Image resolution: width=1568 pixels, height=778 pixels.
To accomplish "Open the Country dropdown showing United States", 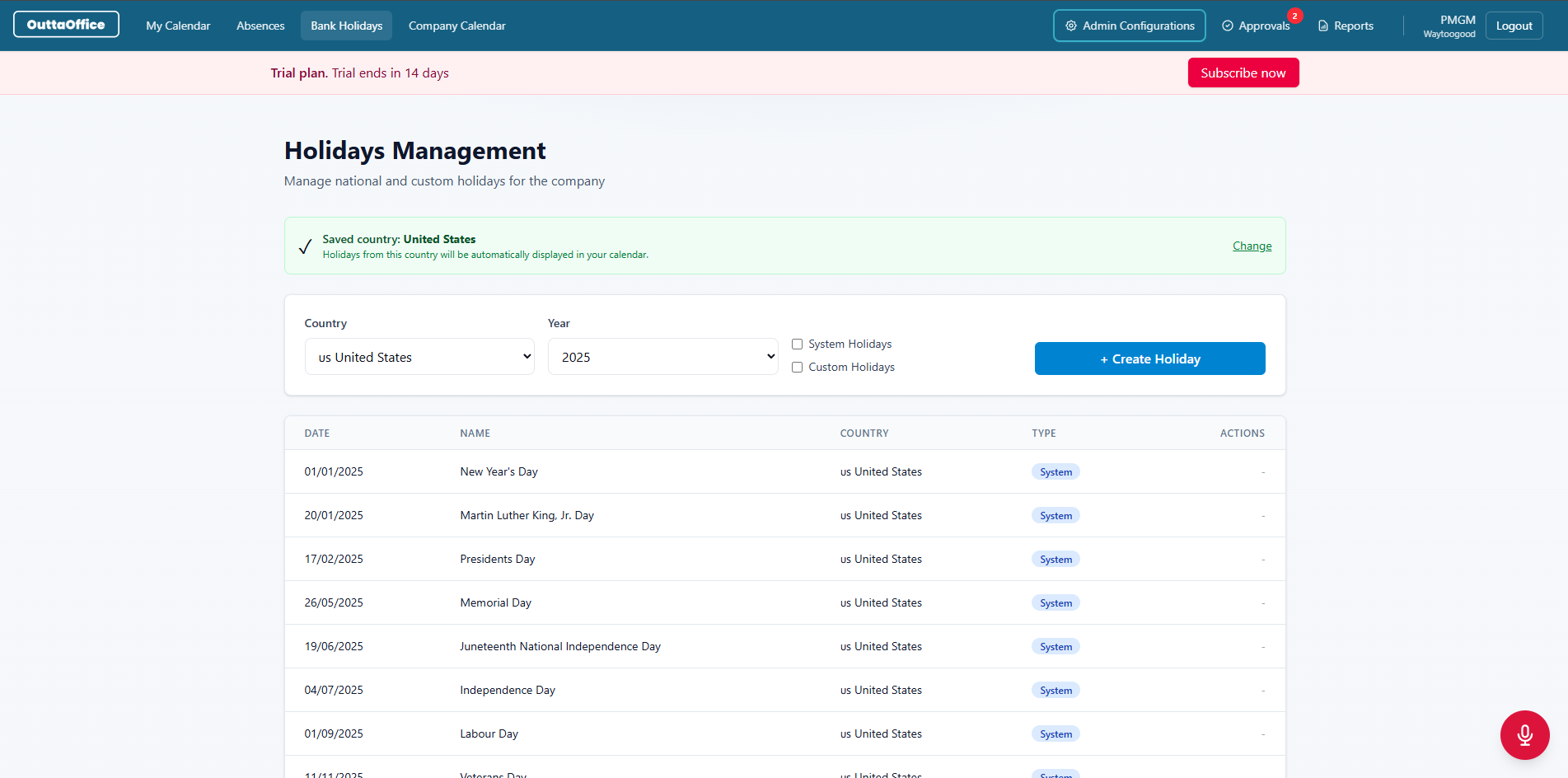I will [x=419, y=357].
